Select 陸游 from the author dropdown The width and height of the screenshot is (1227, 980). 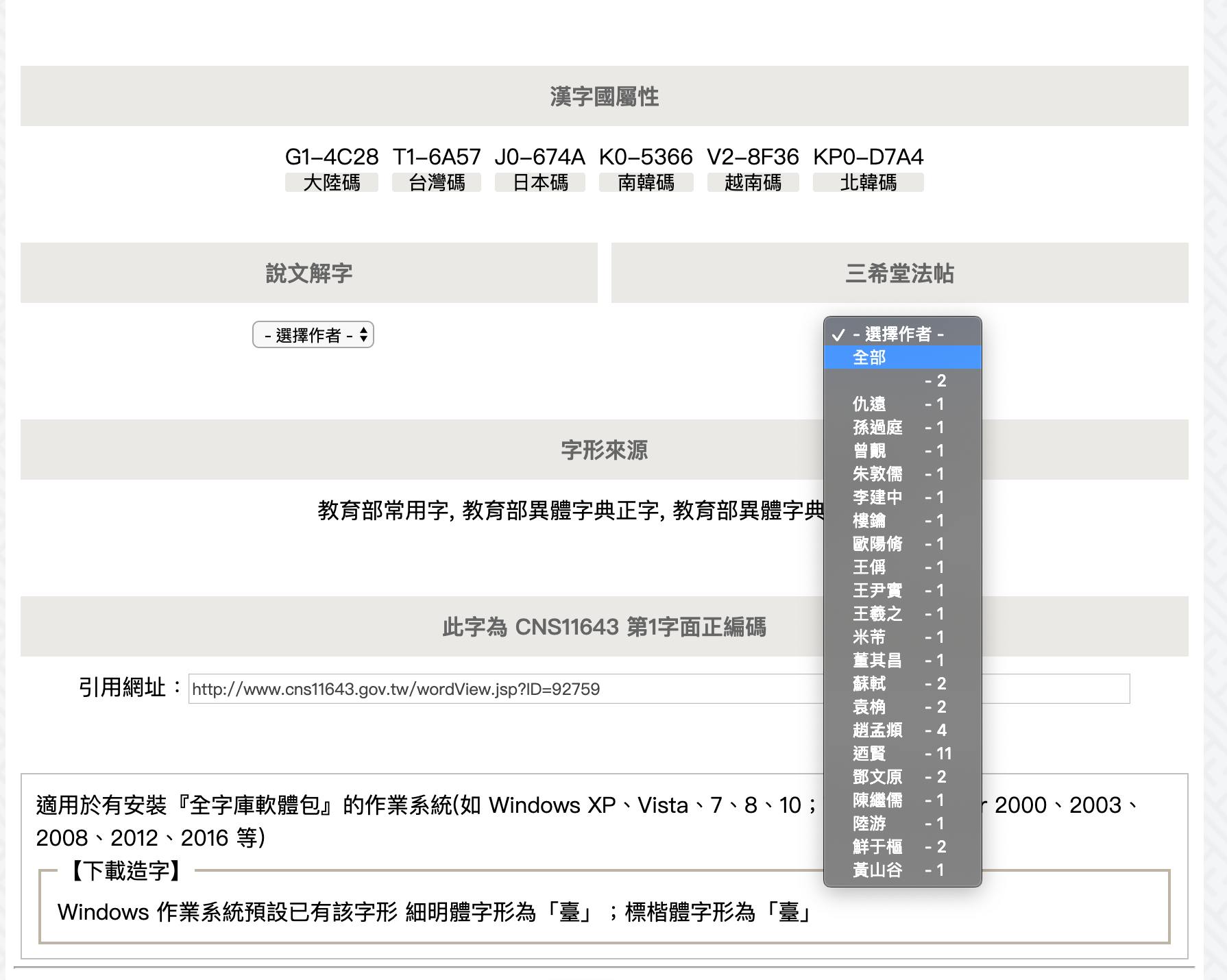869,824
